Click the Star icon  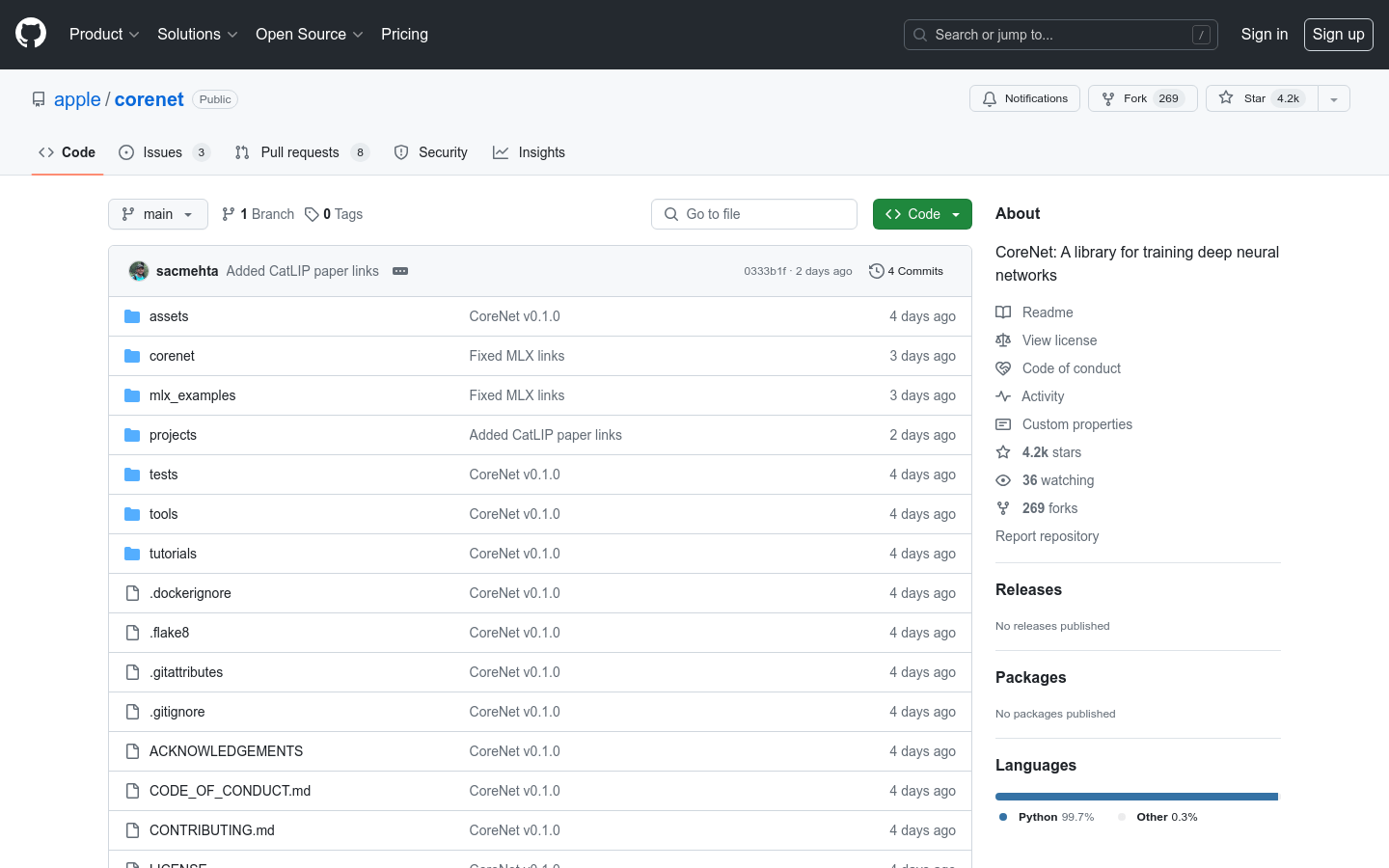(1226, 97)
